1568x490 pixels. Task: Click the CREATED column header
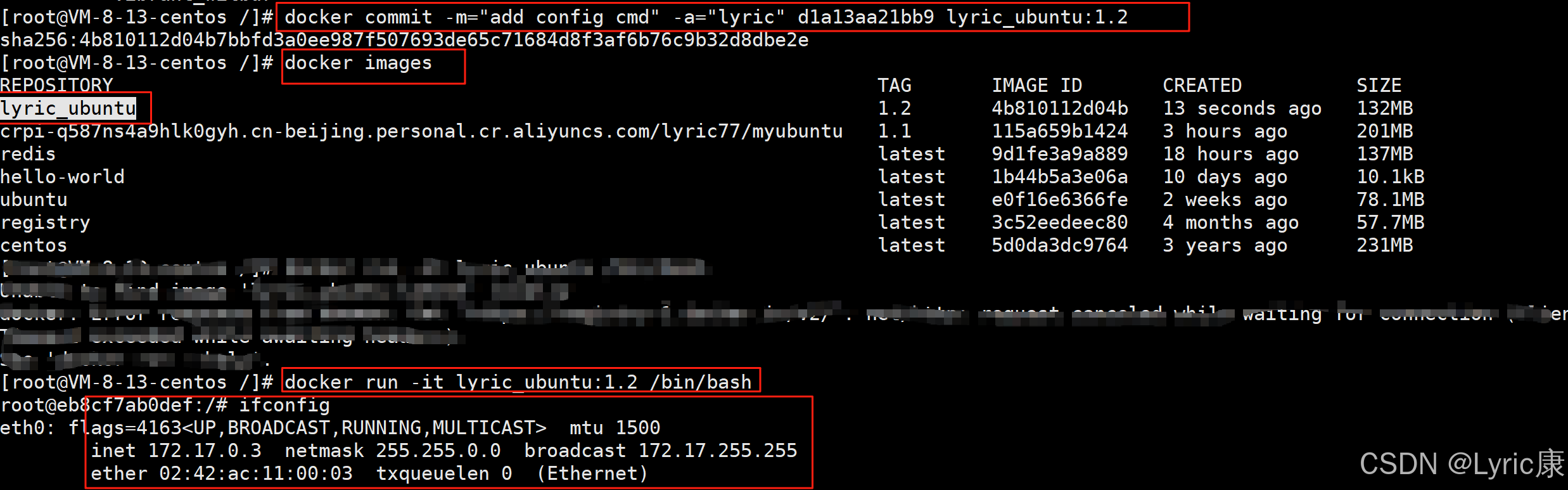[x=1202, y=86]
